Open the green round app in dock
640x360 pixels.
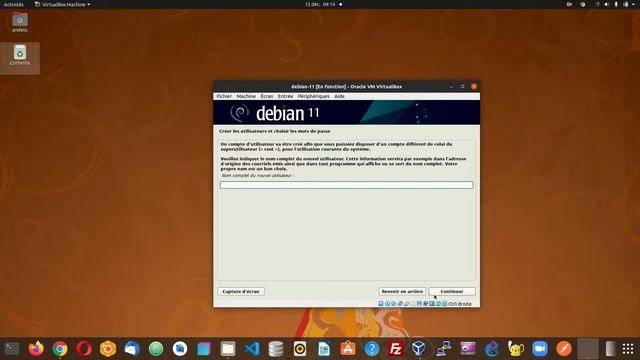pyautogui.click(x=156, y=349)
